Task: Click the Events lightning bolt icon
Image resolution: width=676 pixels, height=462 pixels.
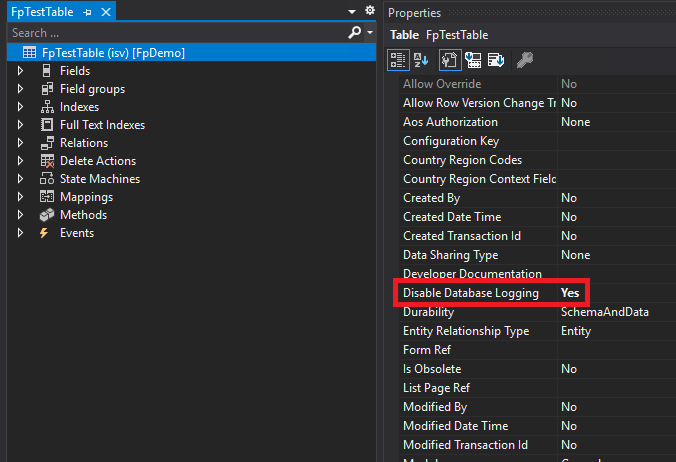Action: tap(44, 233)
